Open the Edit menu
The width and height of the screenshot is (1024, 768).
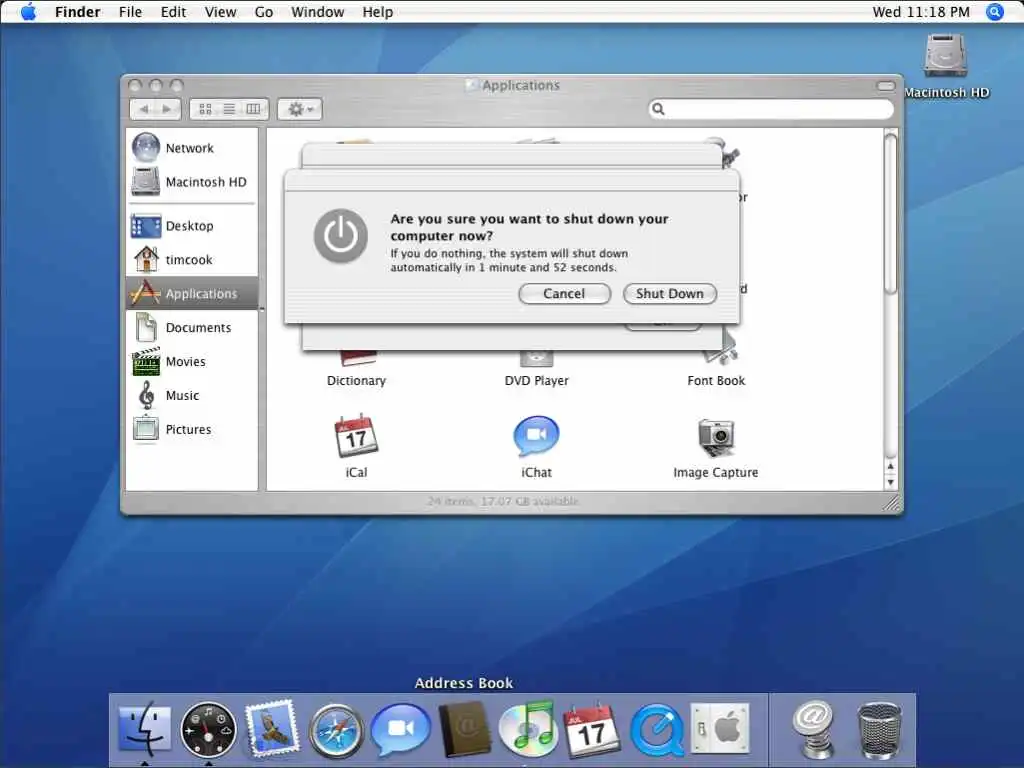click(x=174, y=12)
